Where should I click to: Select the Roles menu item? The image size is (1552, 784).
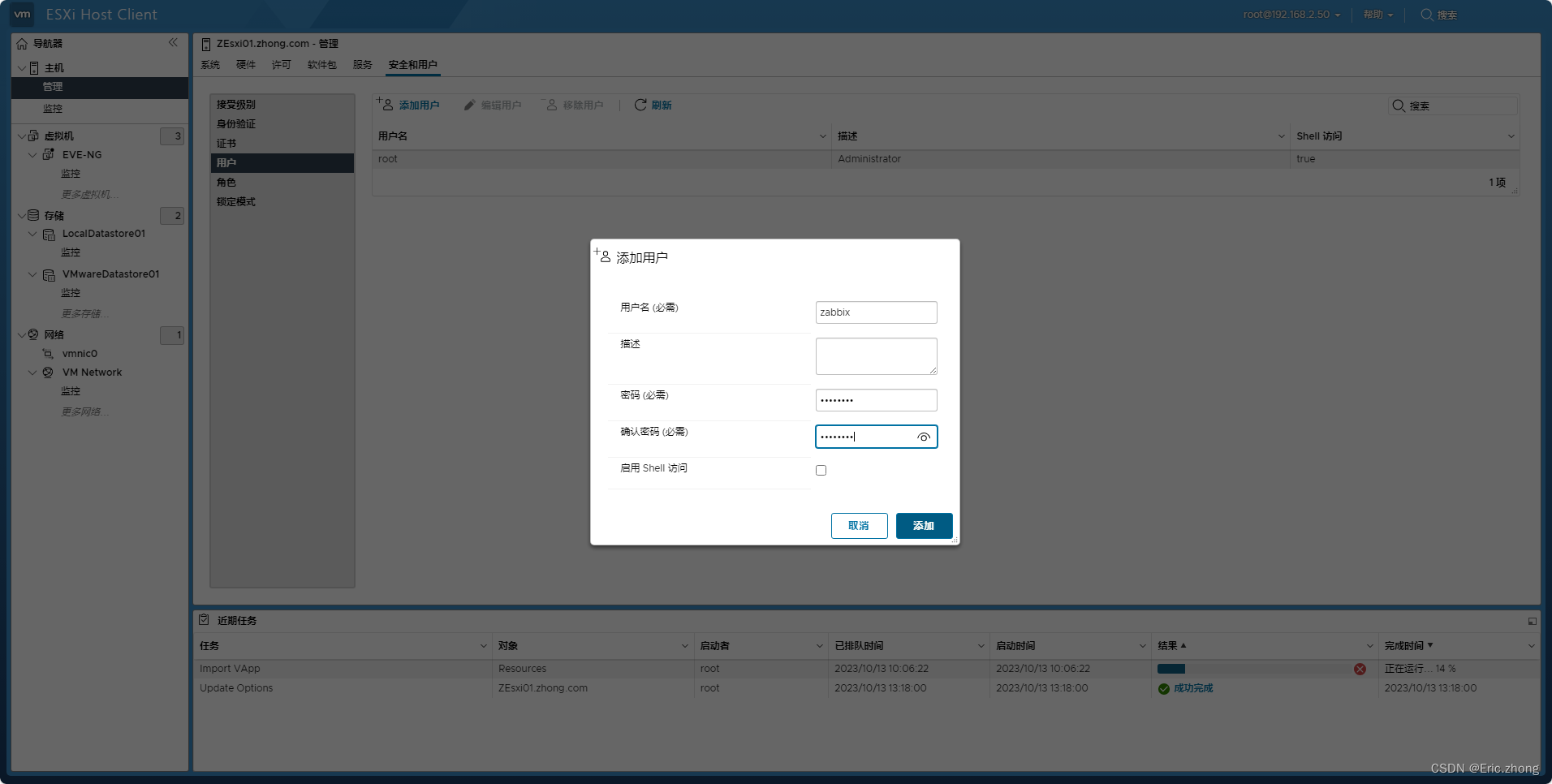click(x=282, y=183)
